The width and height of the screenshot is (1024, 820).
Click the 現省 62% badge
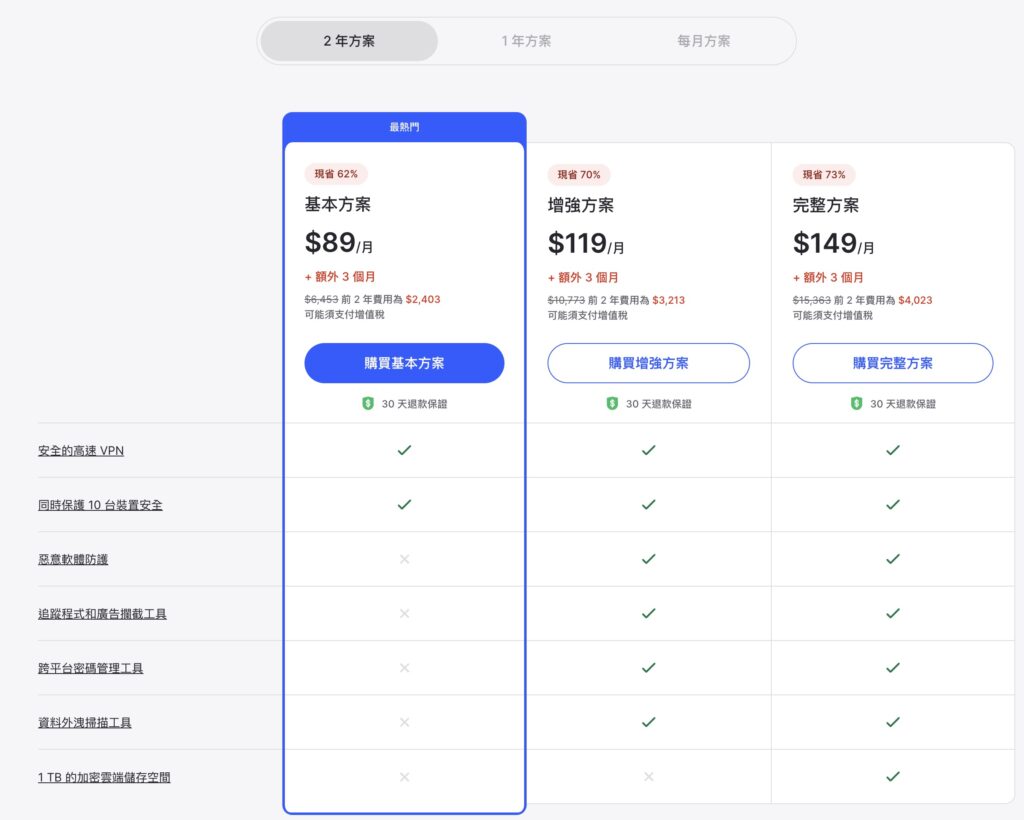pos(336,174)
